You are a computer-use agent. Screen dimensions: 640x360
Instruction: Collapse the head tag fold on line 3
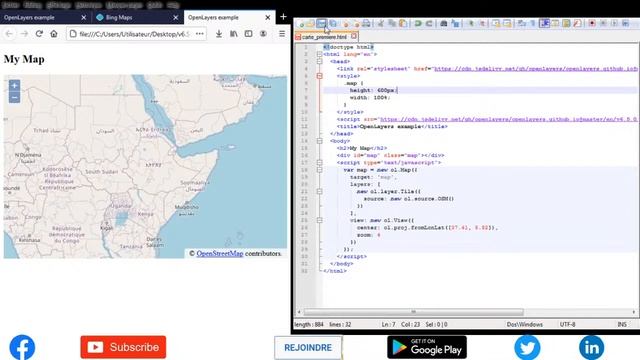click(320, 62)
